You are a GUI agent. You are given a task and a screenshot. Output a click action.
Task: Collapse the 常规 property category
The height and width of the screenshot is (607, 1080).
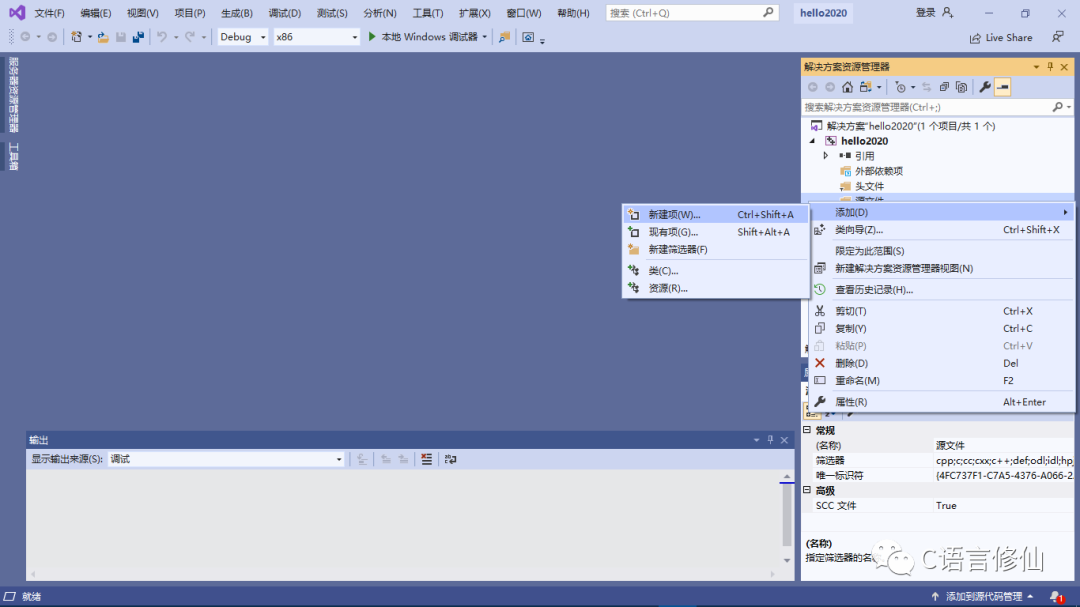click(807, 430)
